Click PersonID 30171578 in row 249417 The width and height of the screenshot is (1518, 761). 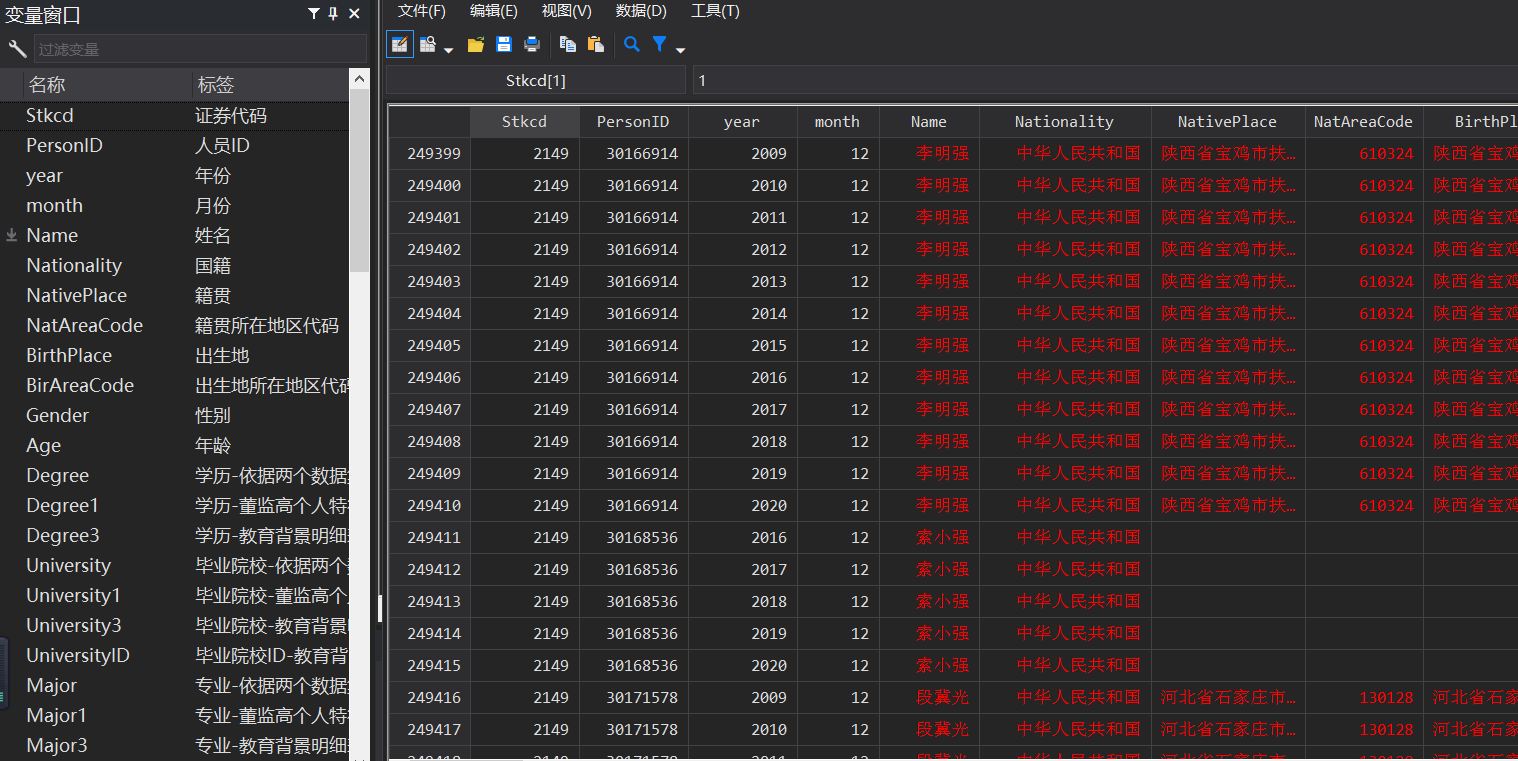point(633,730)
